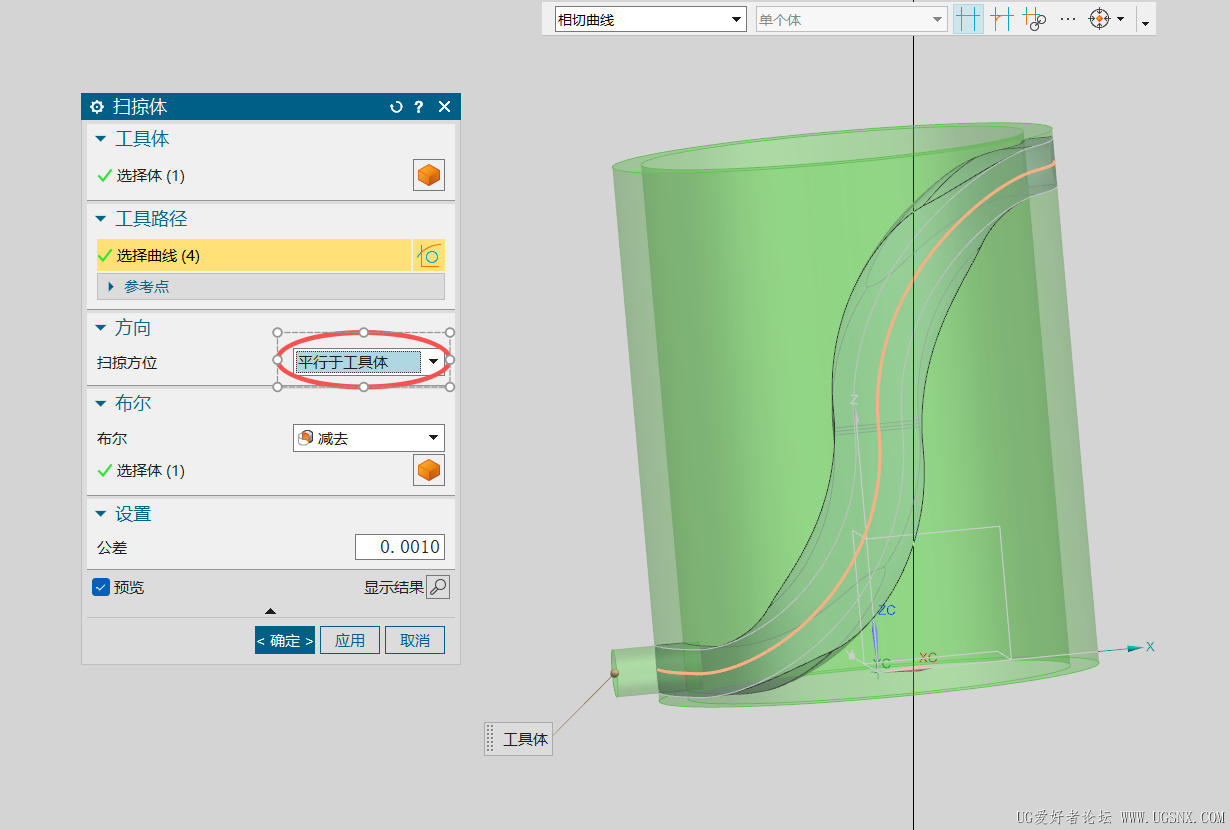This screenshot has height=830, width=1230.
Task: Click the X axis arrow label at right
Action: click(1150, 647)
